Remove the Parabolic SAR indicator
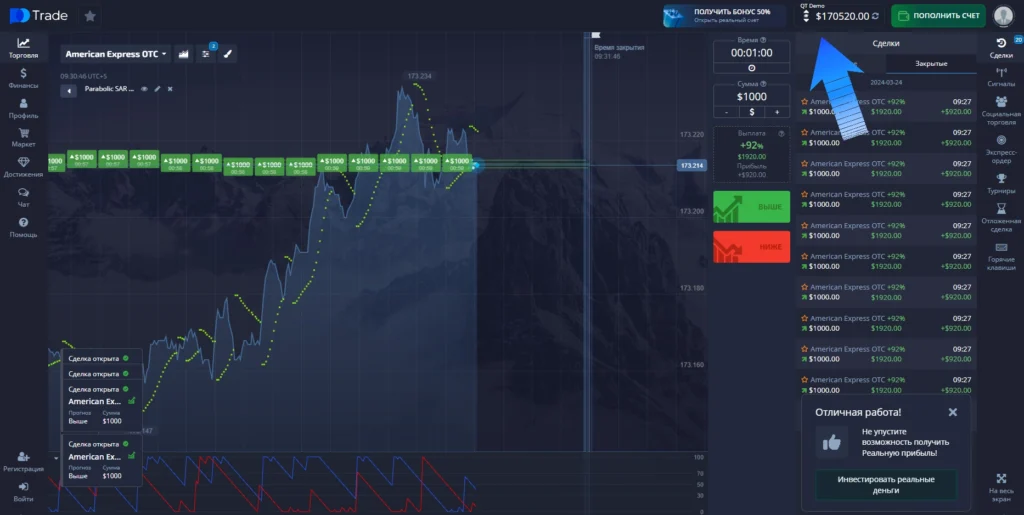1024x515 pixels. 170,89
